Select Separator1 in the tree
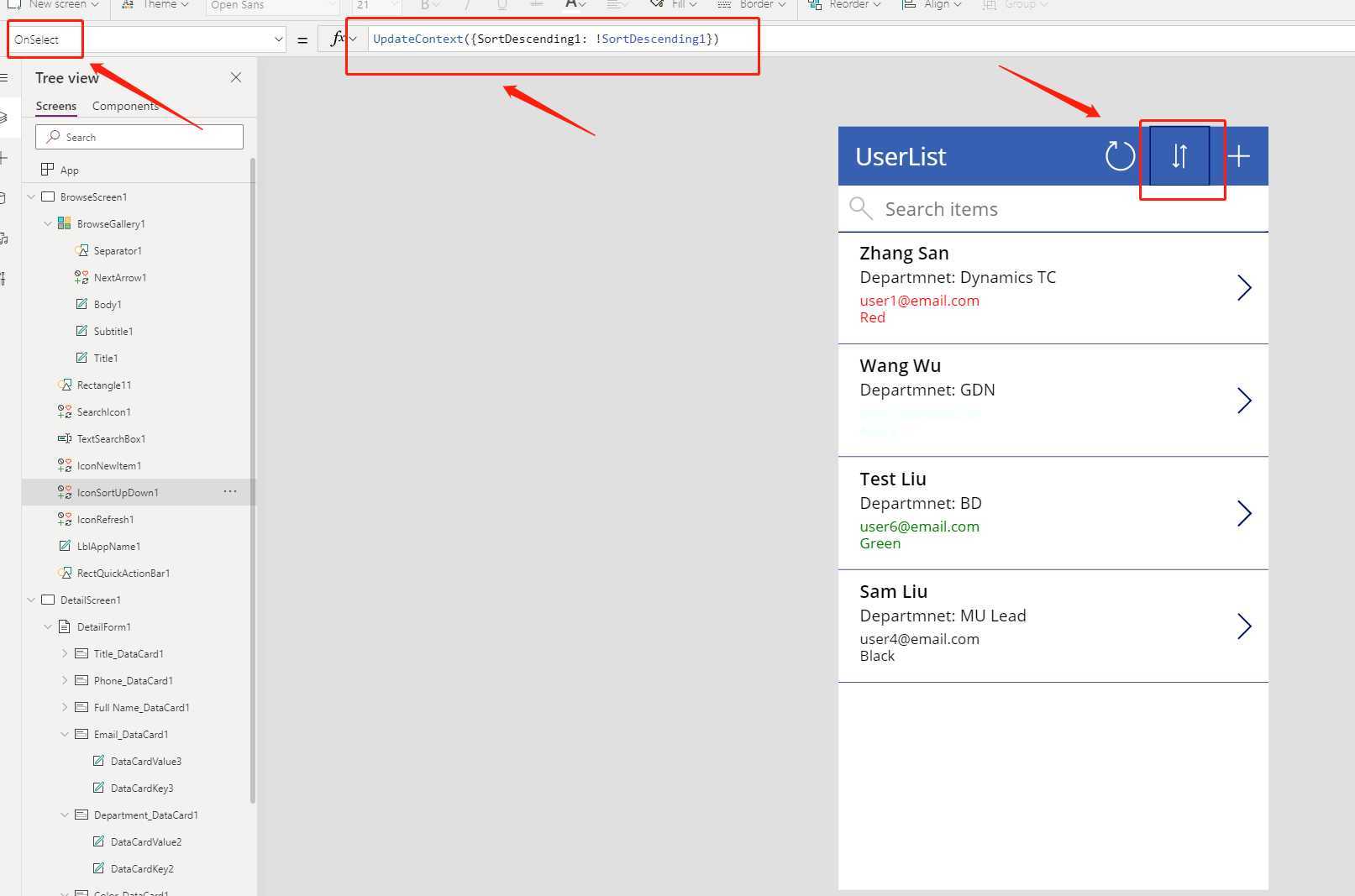 (x=118, y=250)
